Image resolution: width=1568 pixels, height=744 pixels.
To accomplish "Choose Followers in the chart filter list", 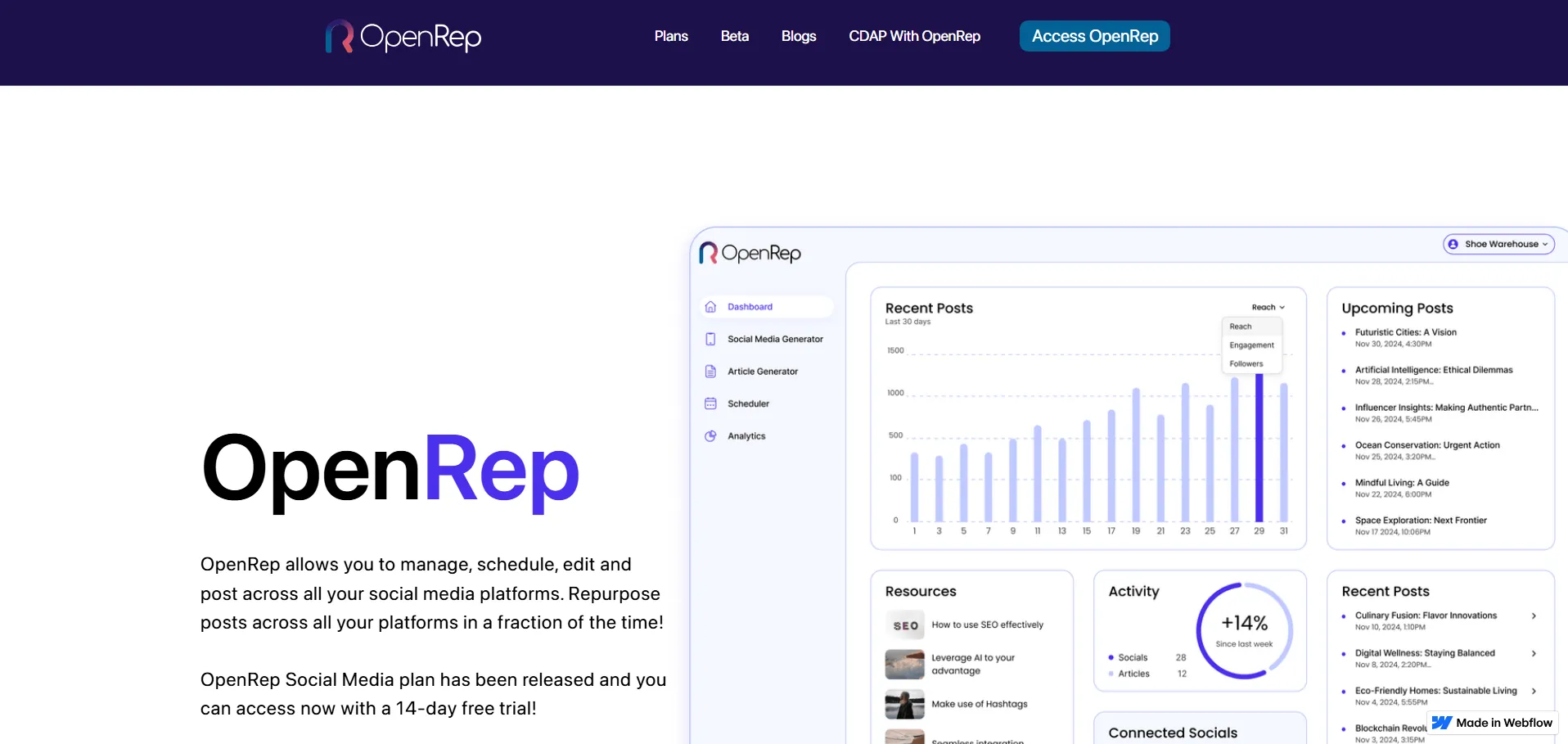I will (x=1246, y=364).
